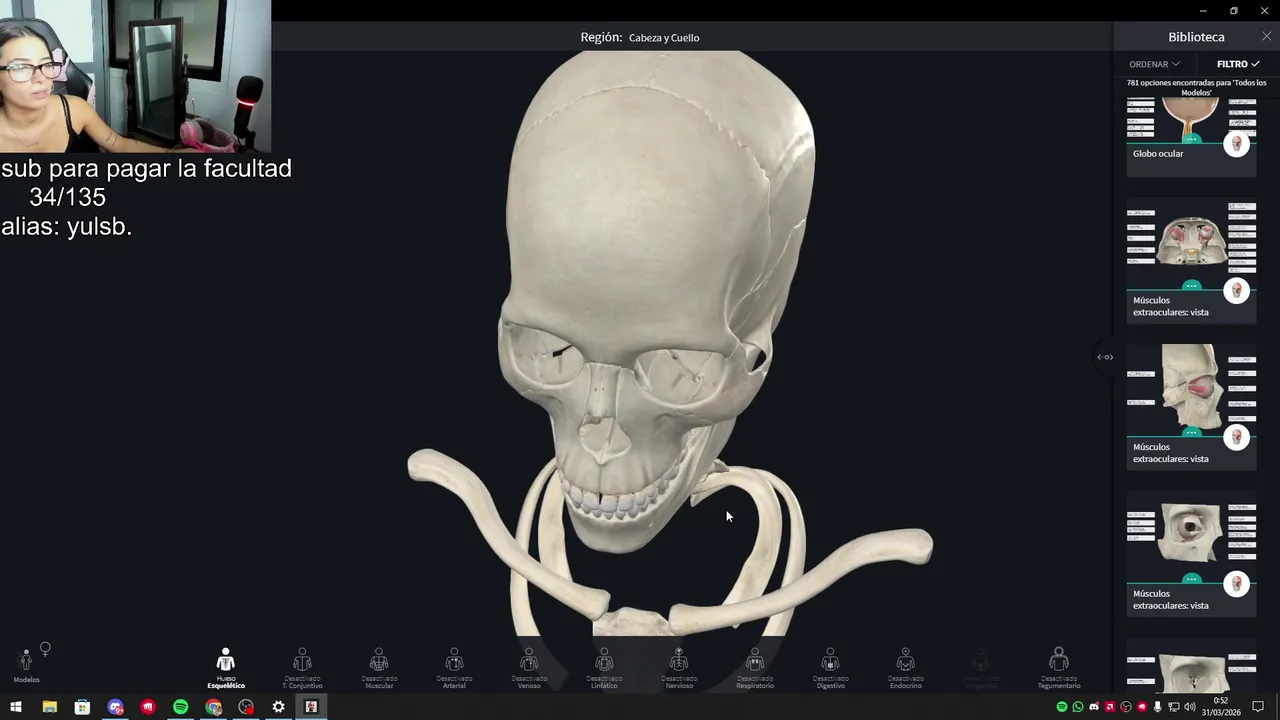Image resolution: width=1280 pixels, height=720 pixels.
Task: Open the network status tray icon
Action: (1174, 707)
